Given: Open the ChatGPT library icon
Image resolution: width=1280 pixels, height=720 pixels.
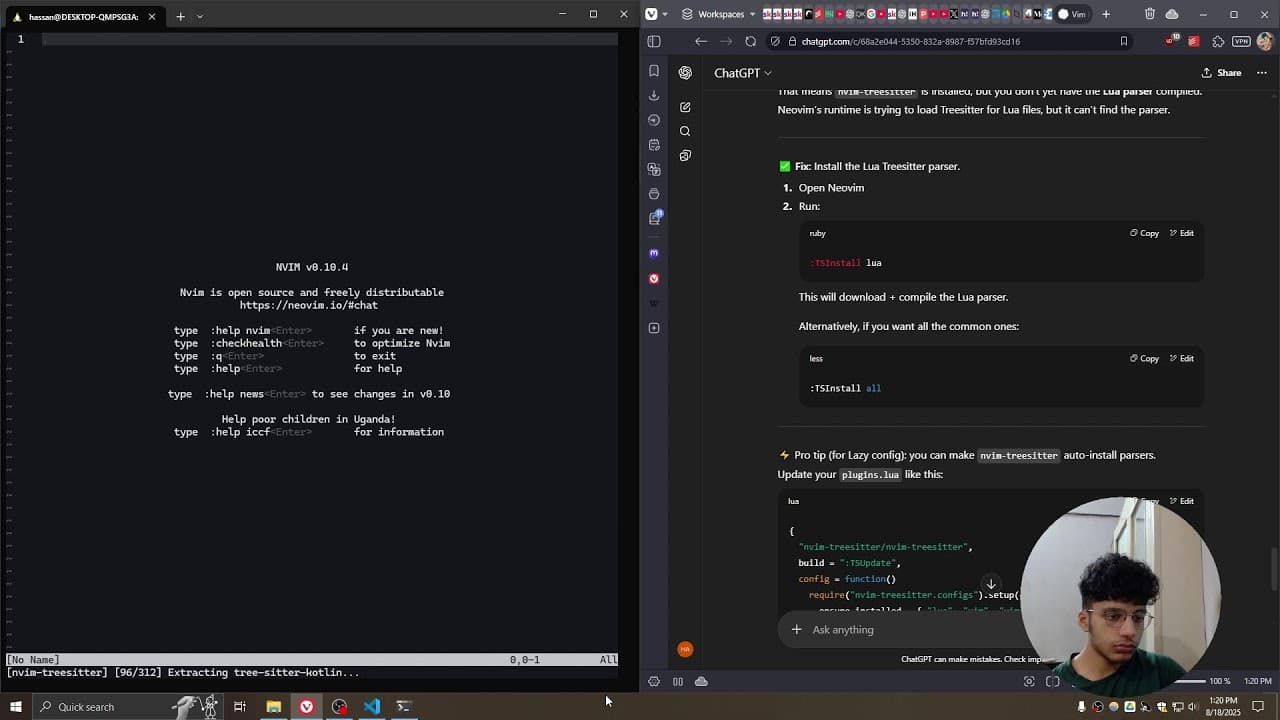Looking at the screenshot, I should click(x=685, y=155).
